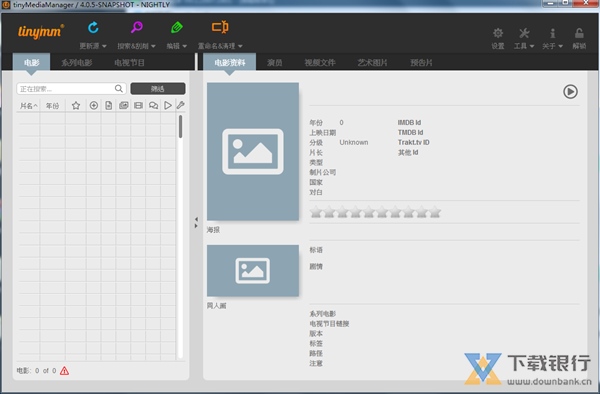Switch to the 系列电影 tab
600x394 pixels.
(77, 63)
